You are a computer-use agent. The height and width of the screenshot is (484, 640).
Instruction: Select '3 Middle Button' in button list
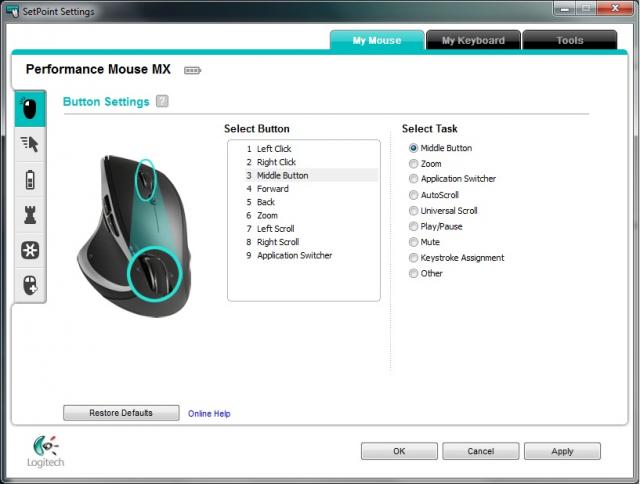(x=311, y=175)
